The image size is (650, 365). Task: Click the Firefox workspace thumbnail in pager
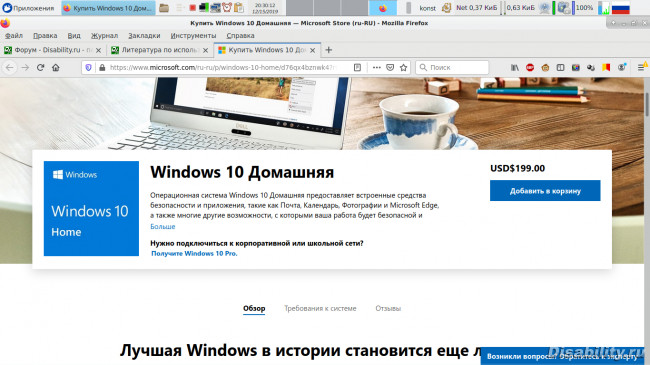(x=383, y=8)
